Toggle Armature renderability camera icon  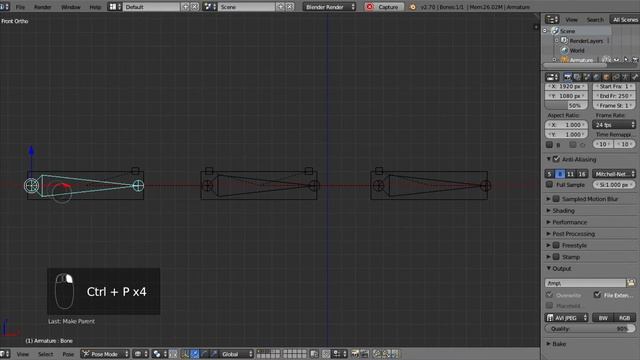click(x=635, y=60)
